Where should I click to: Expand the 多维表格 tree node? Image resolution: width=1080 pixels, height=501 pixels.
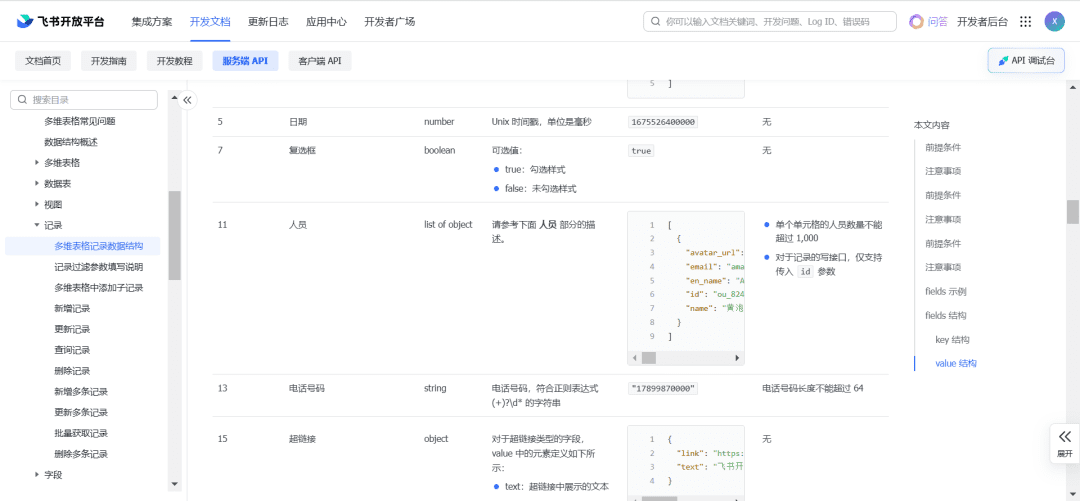(x=37, y=162)
